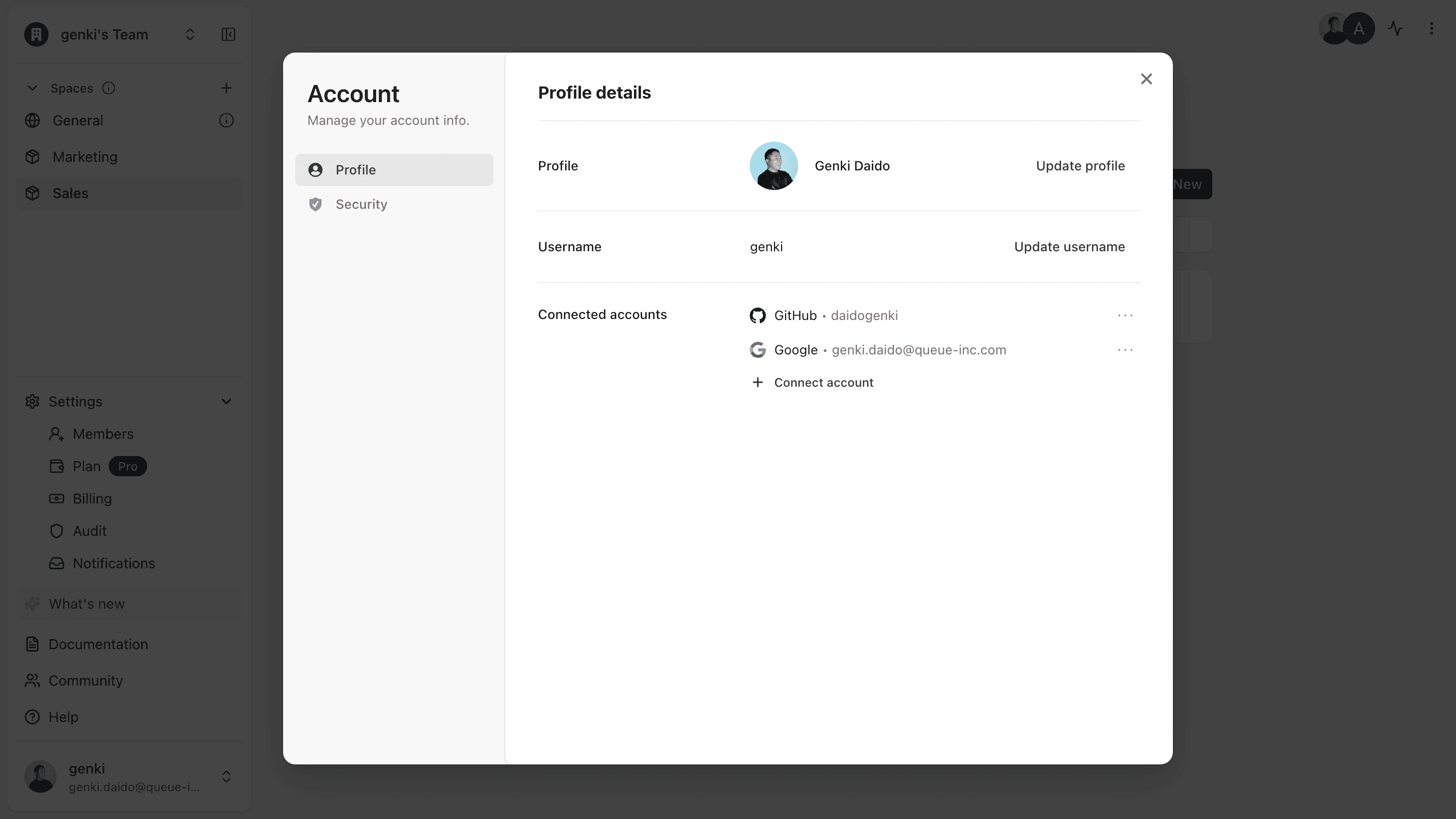Open Audit settings
The image size is (1456, 819).
[89, 531]
